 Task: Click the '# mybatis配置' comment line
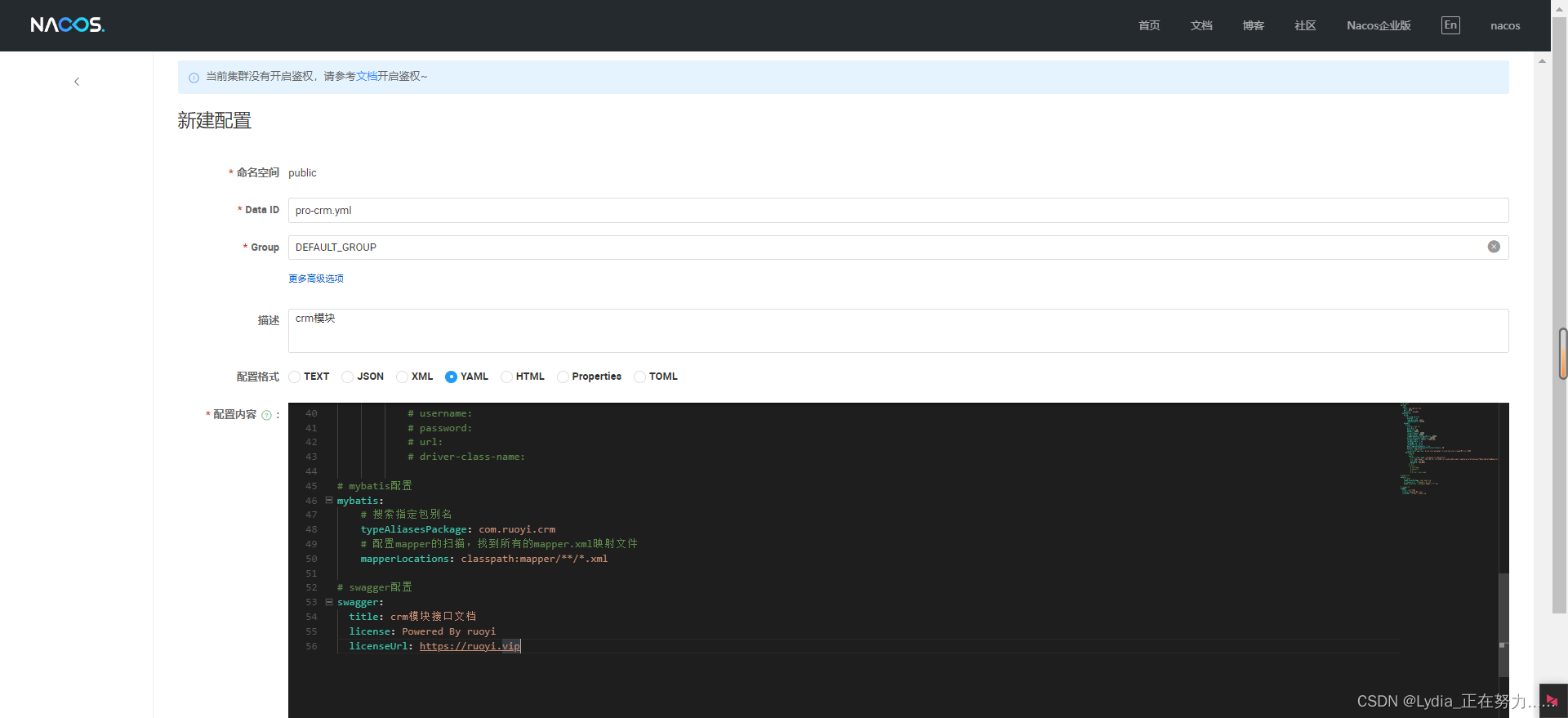tap(375, 486)
